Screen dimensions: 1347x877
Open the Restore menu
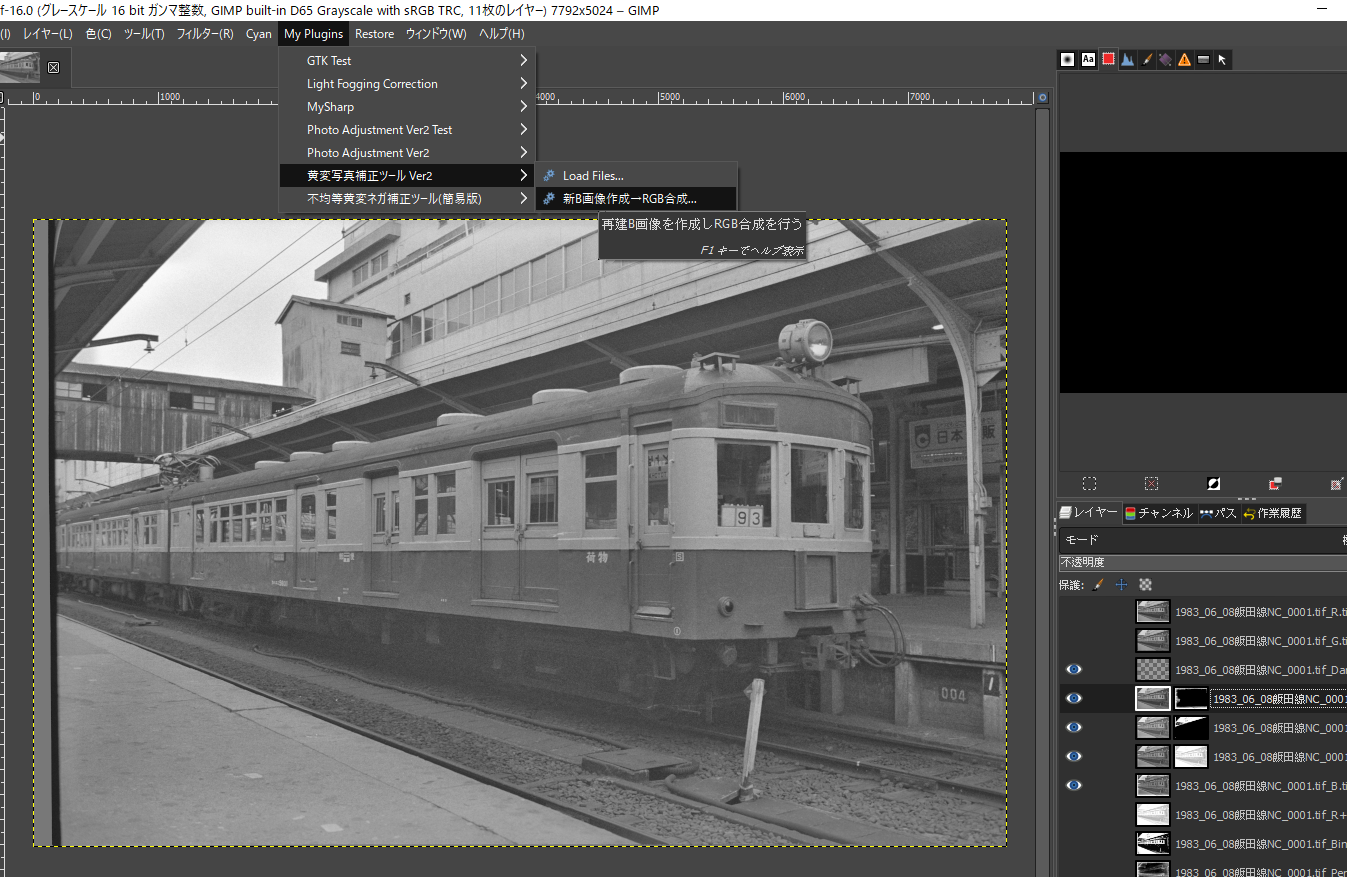click(x=375, y=34)
